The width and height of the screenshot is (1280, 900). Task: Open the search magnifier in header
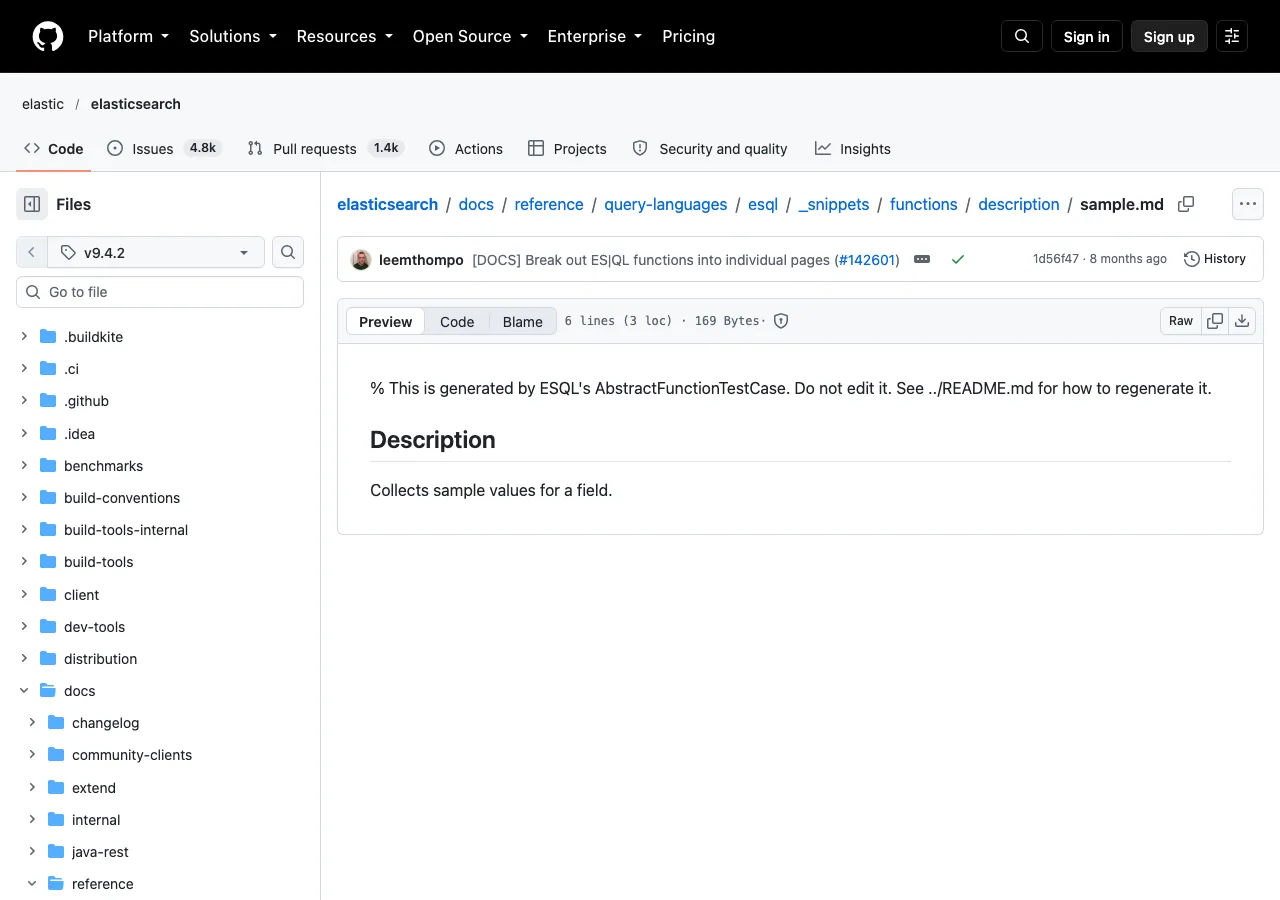[x=1022, y=36]
